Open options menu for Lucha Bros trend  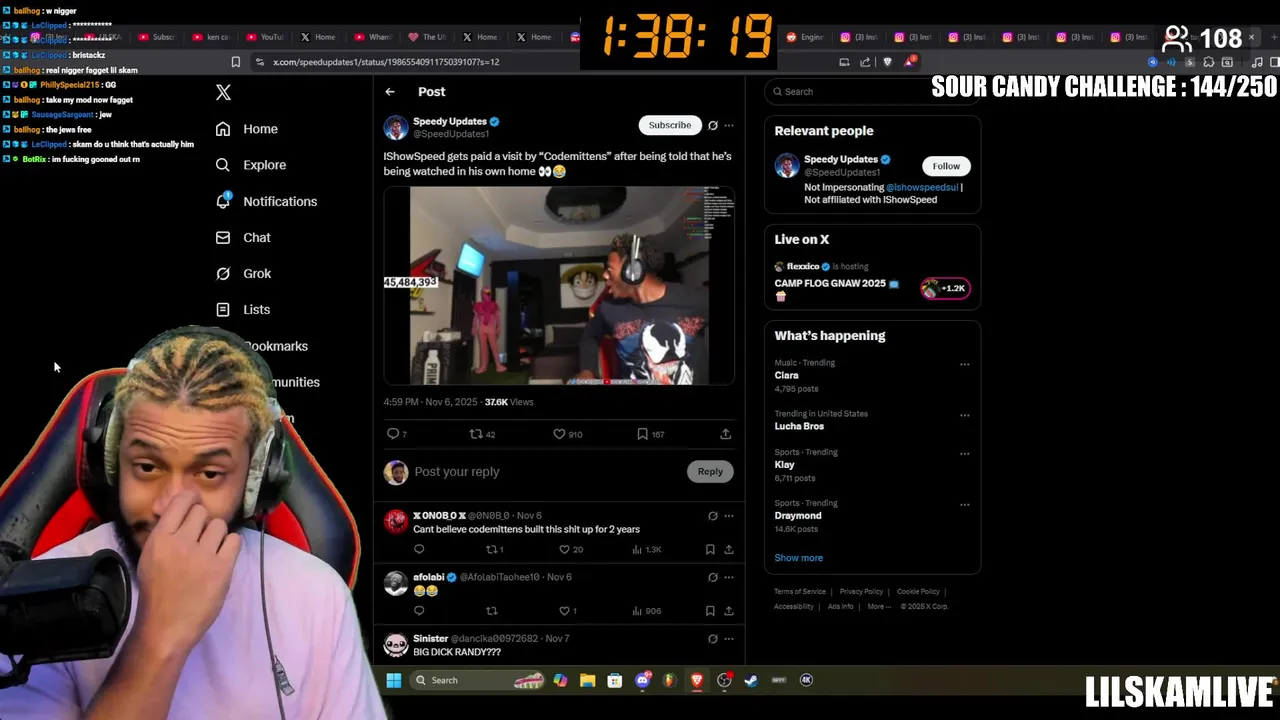965,415
